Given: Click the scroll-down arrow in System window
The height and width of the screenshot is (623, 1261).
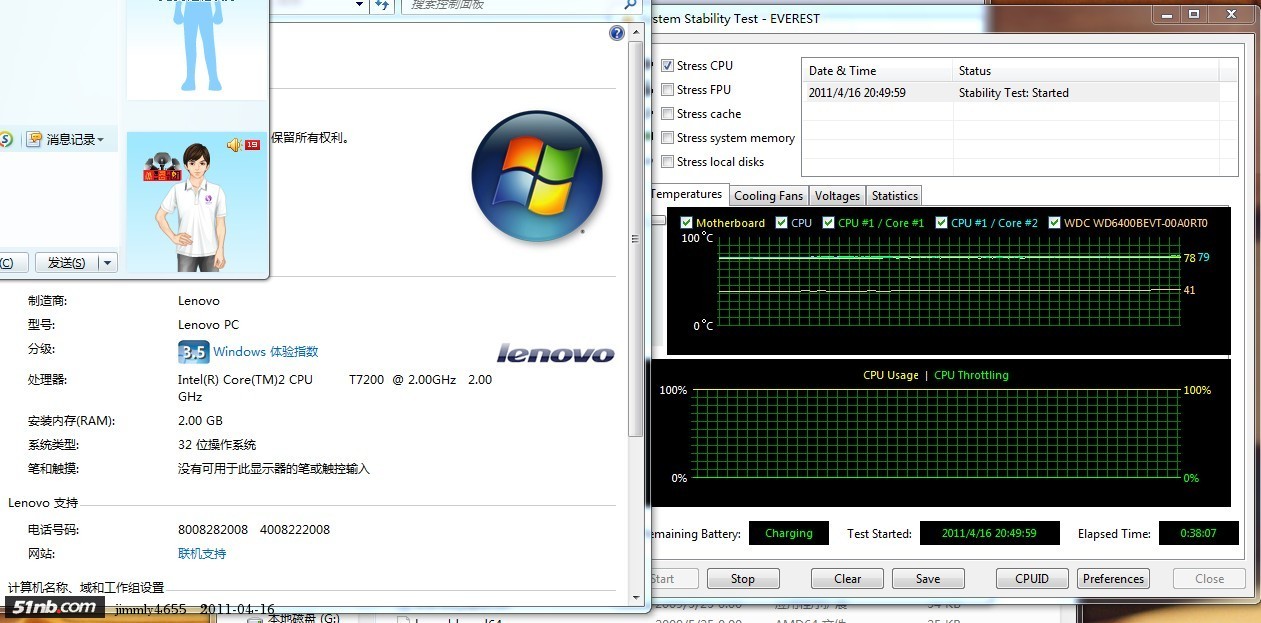Looking at the screenshot, I should tap(634, 598).
